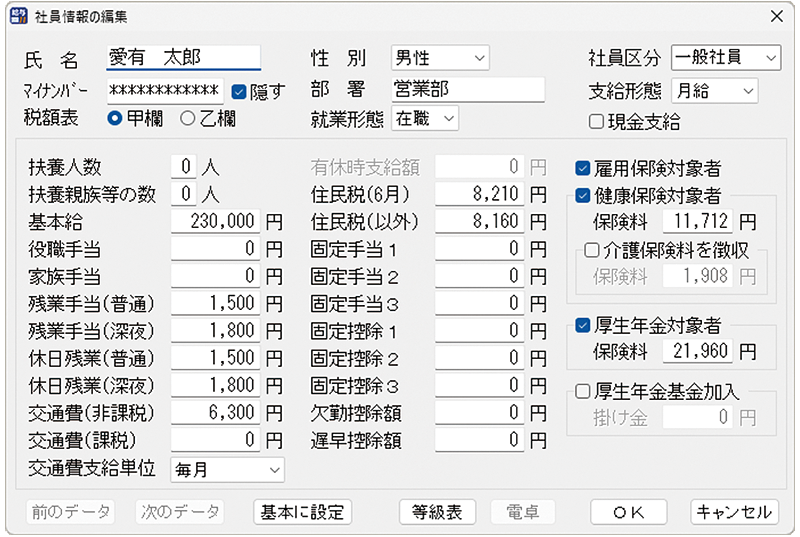Toggle the 隠す checkbox for My Number
The image size is (800, 537).
point(239,91)
